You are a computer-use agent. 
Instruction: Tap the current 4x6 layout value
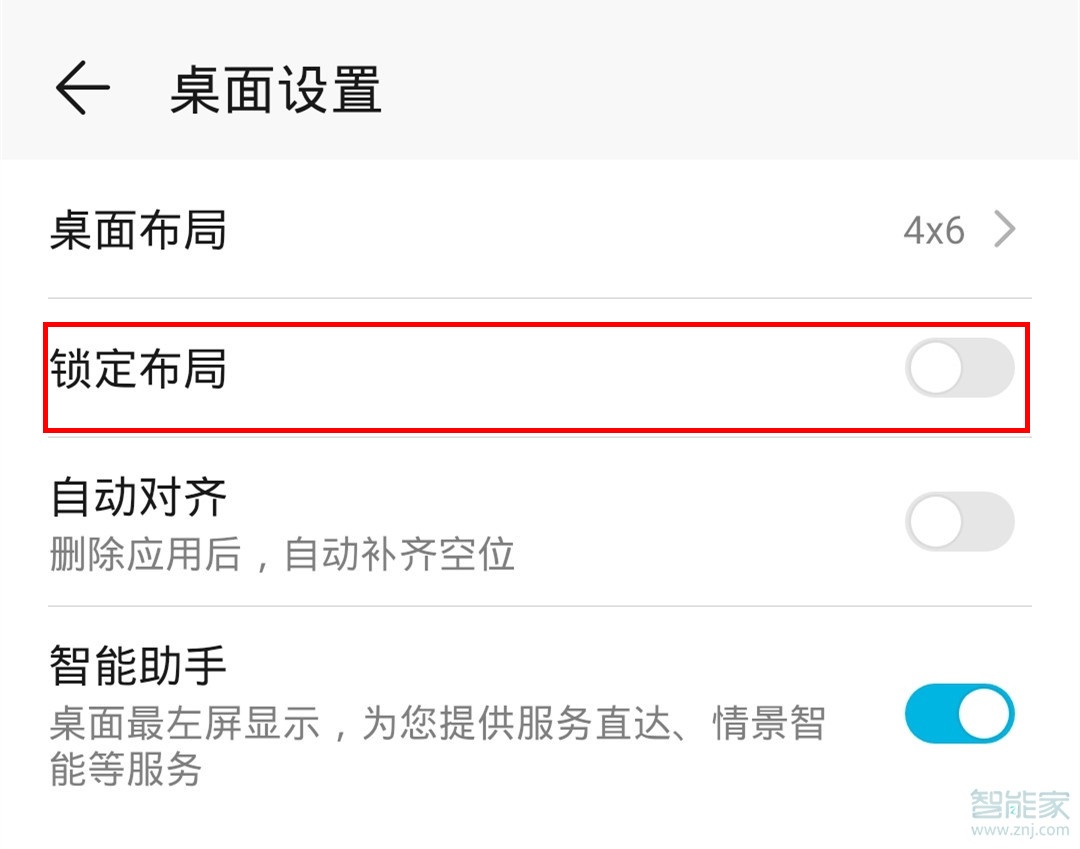[932, 230]
